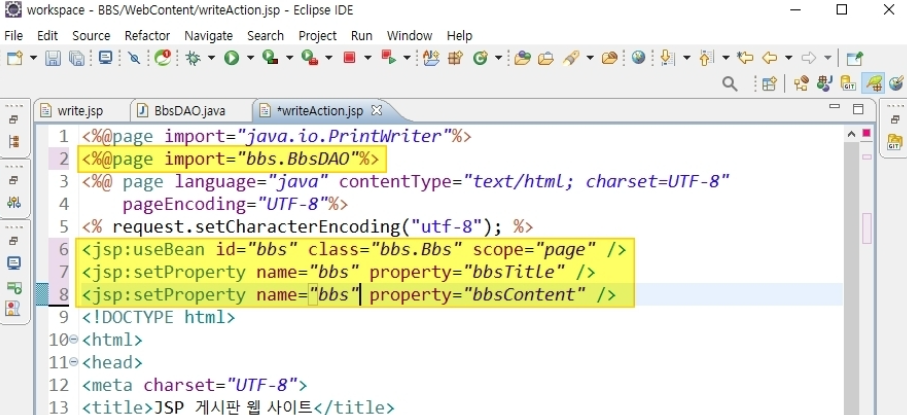The image size is (907, 415).
Task: Click the Forward navigation gray arrow
Action: 809,58
